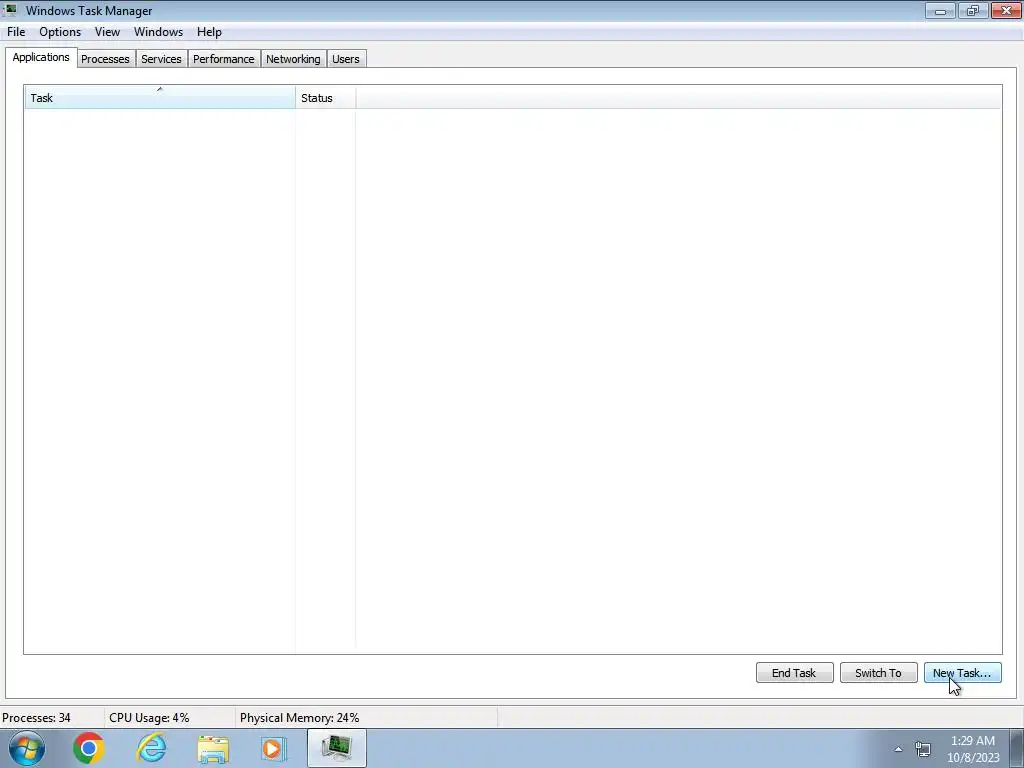1024x768 pixels.
Task: Restore down the Task Manager window
Action: [973, 10]
